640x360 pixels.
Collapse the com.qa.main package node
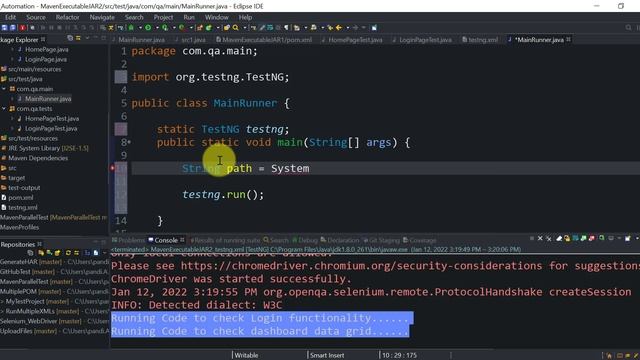(4, 89)
